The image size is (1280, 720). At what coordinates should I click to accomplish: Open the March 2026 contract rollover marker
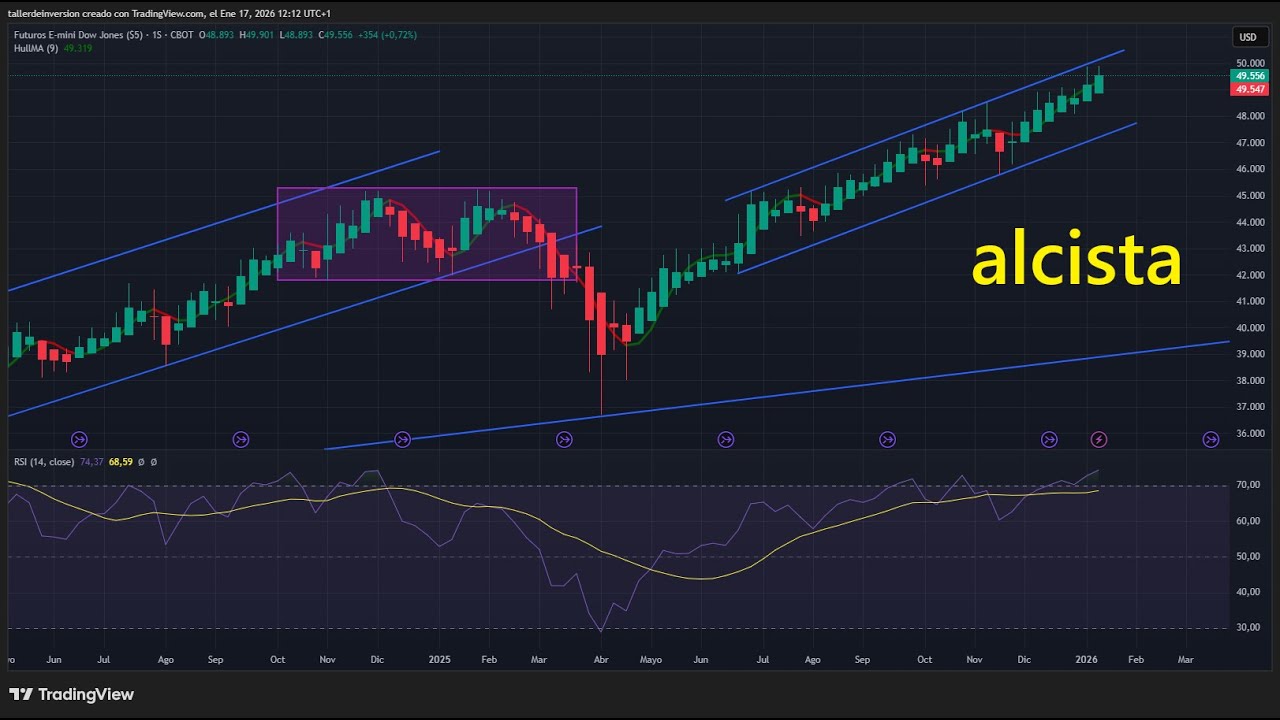1211,439
